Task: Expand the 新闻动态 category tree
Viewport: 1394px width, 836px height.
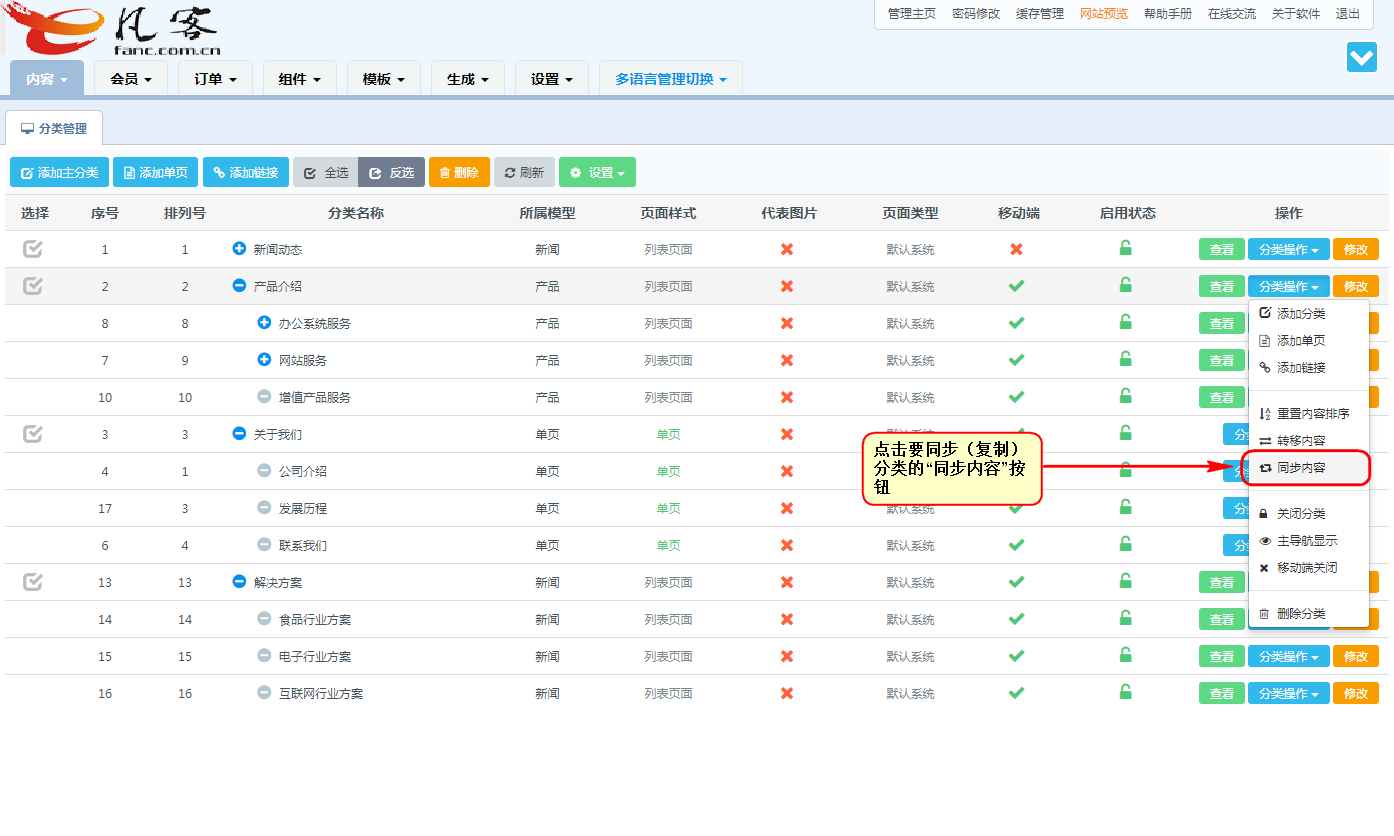Action: (239, 248)
